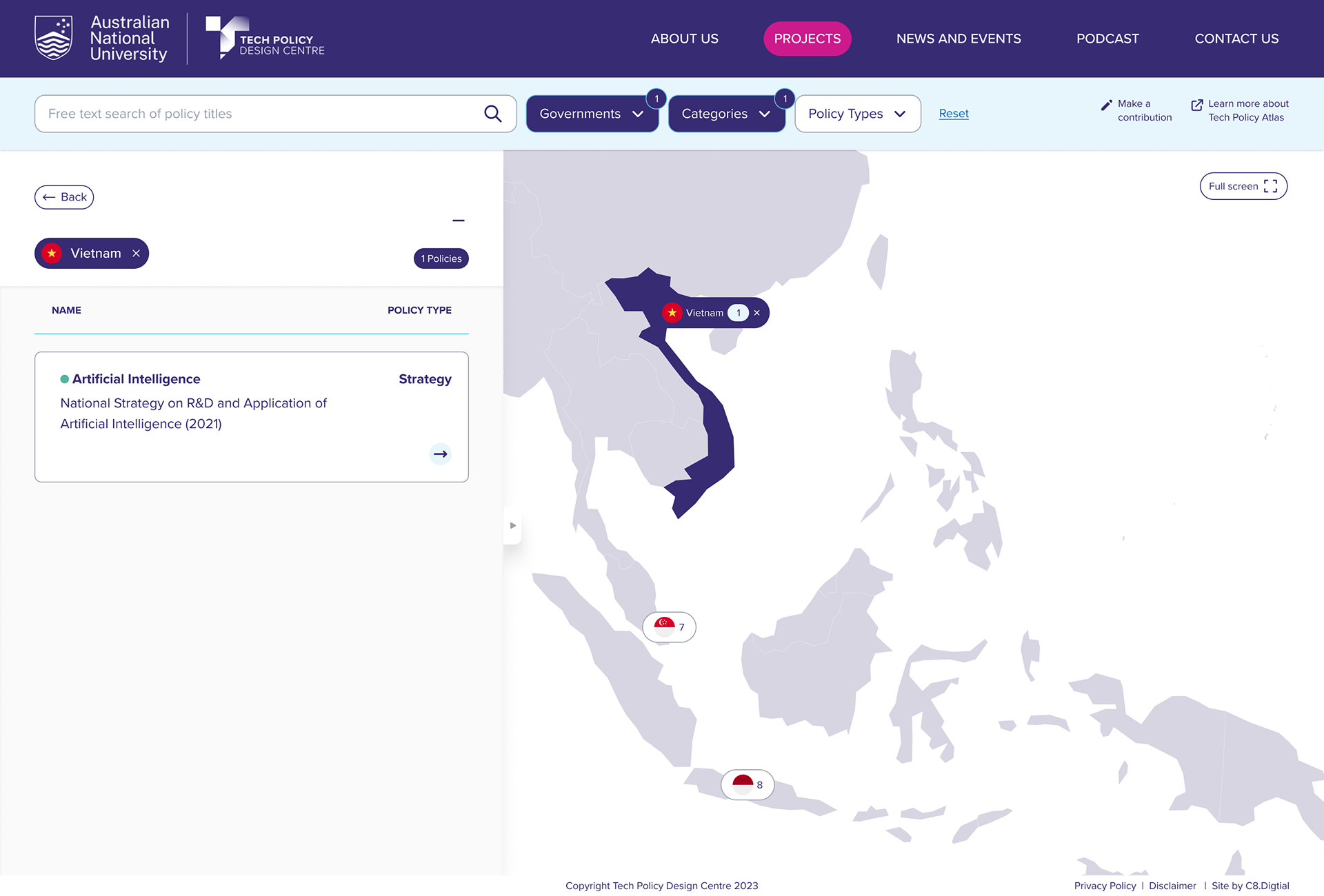Click the NAME column header

pos(66,310)
